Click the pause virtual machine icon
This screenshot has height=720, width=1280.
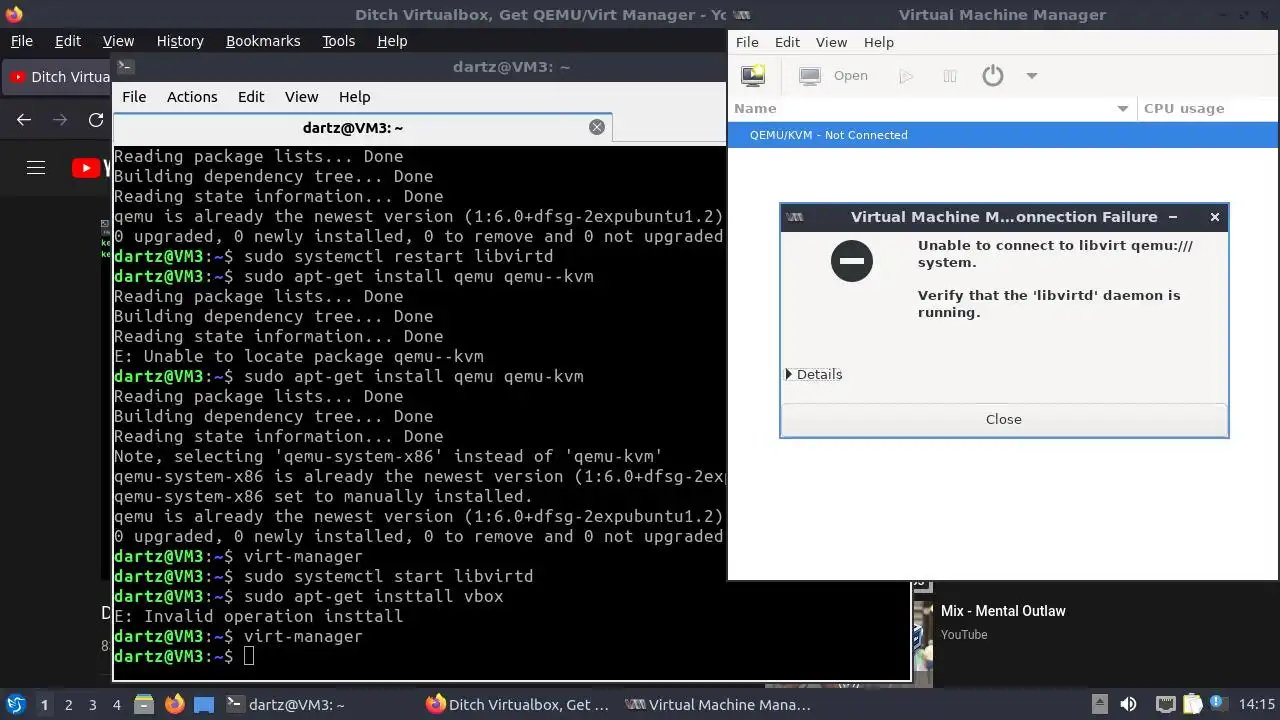950,76
